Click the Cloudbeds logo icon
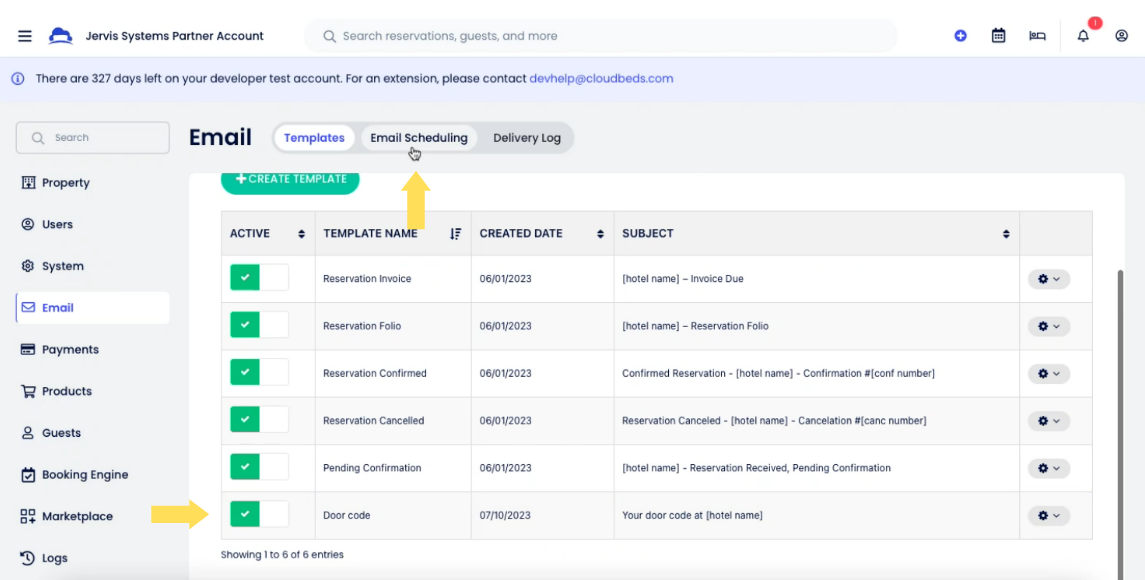1145x580 pixels. click(x=61, y=36)
